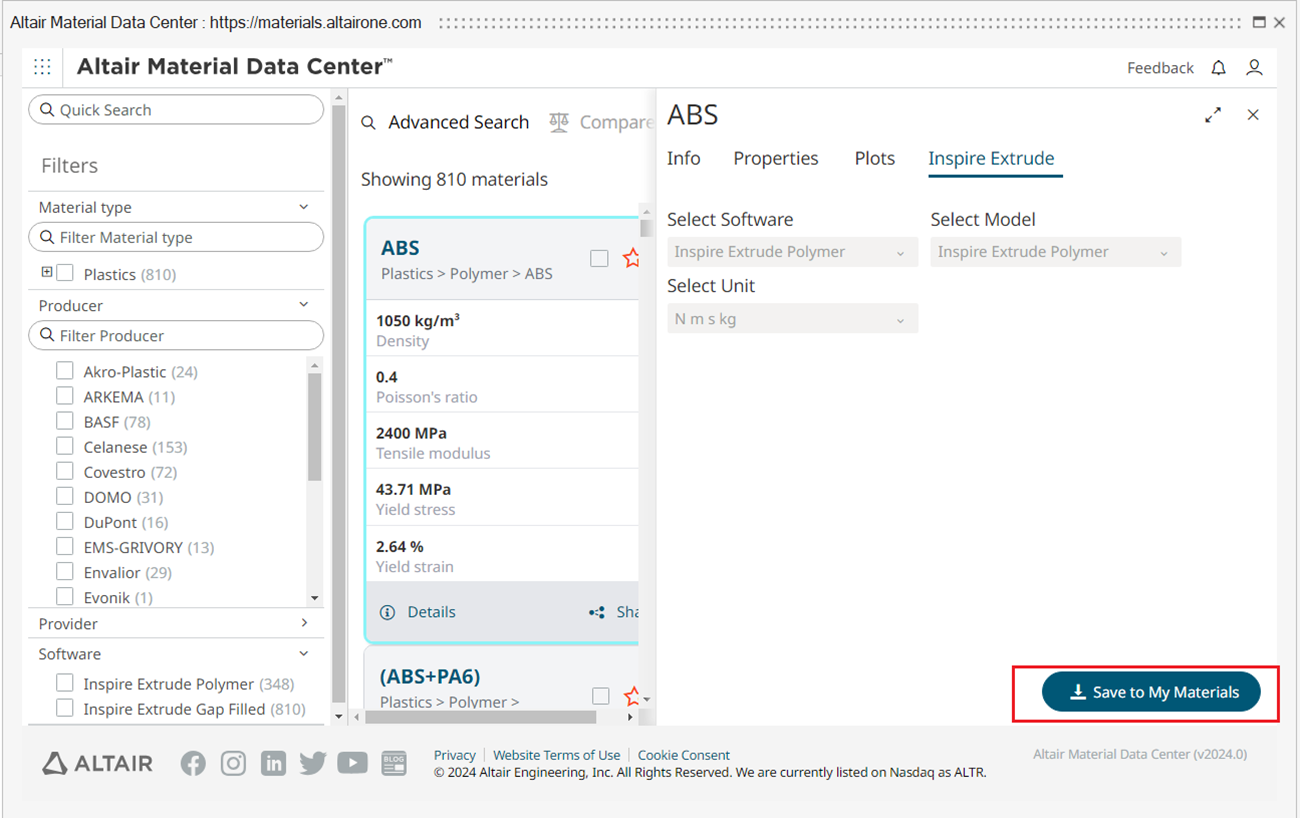
Task: Click the Compare scales icon
Action: click(559, 122)
